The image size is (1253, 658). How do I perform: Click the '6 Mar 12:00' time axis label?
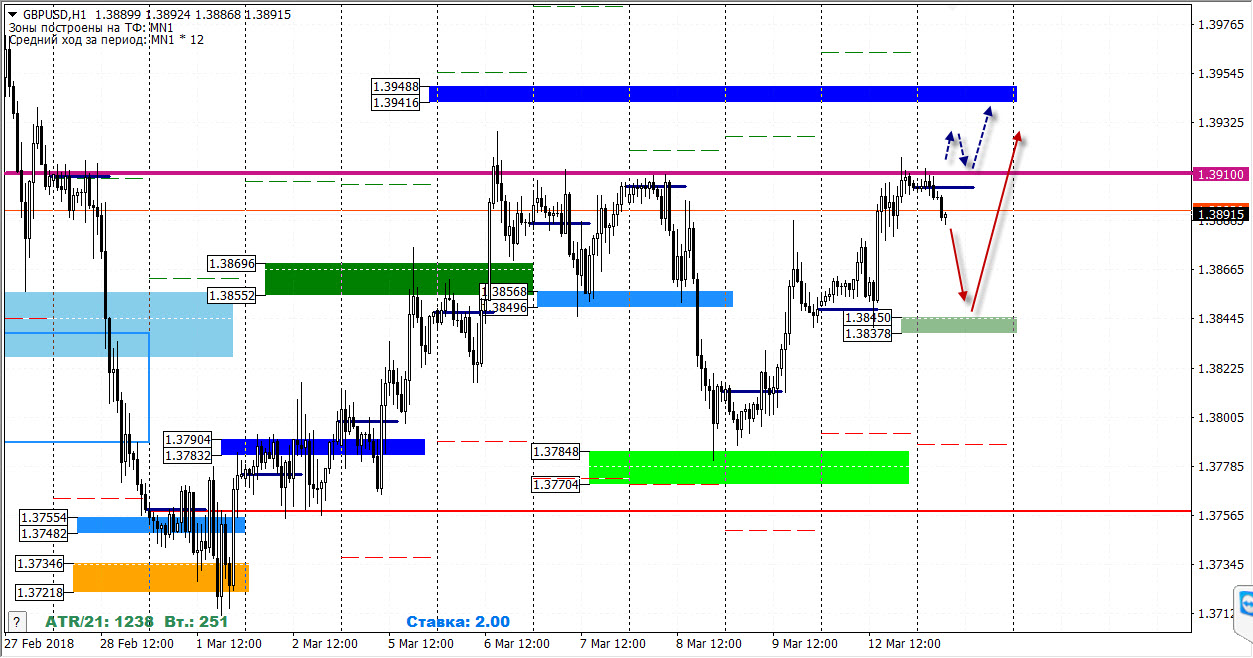pyautogui.click(x=518, y=644)
